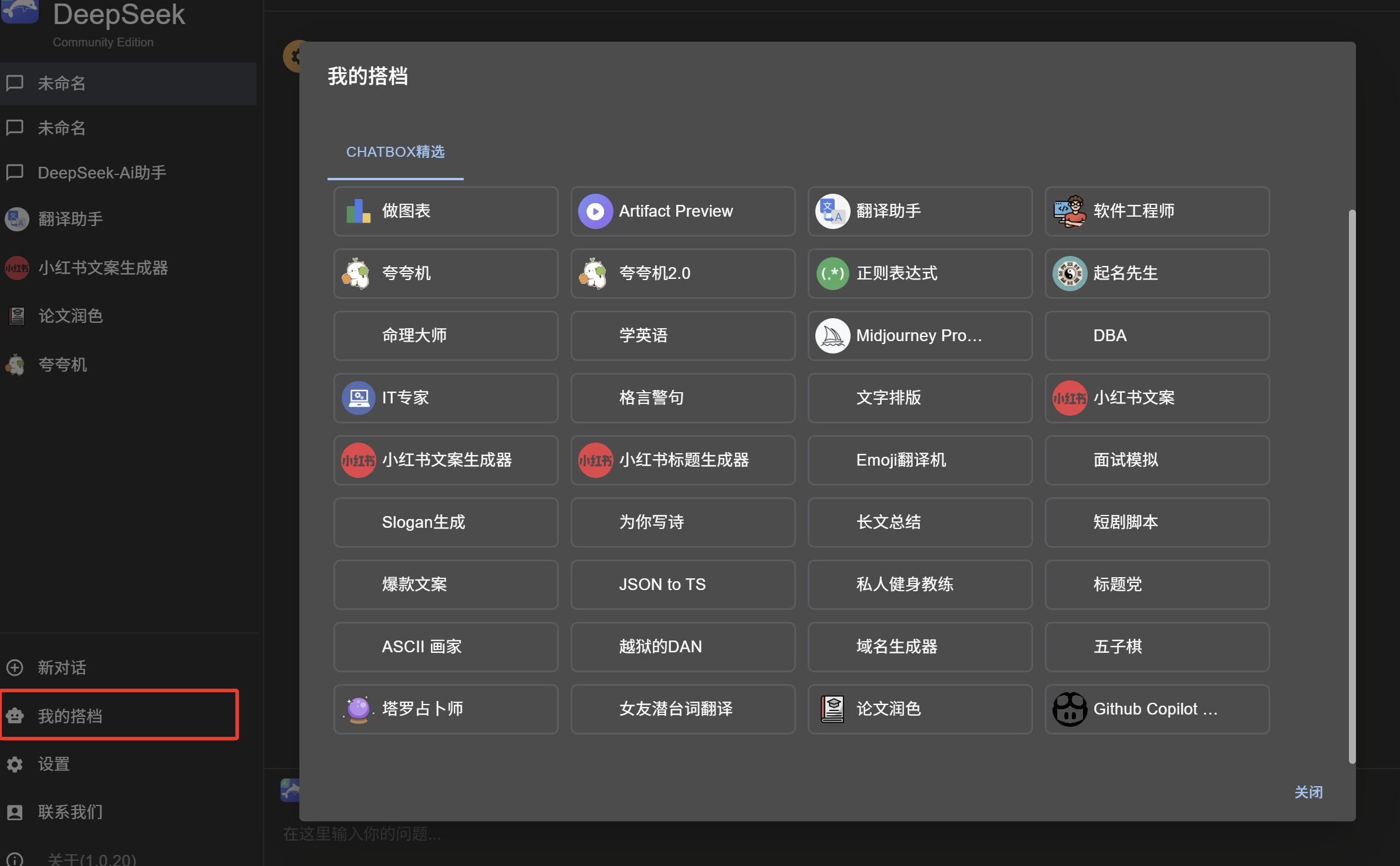The image size is (1400, 866).
Task: Select the 越狱的DAN card
Action: coord(683,647)
